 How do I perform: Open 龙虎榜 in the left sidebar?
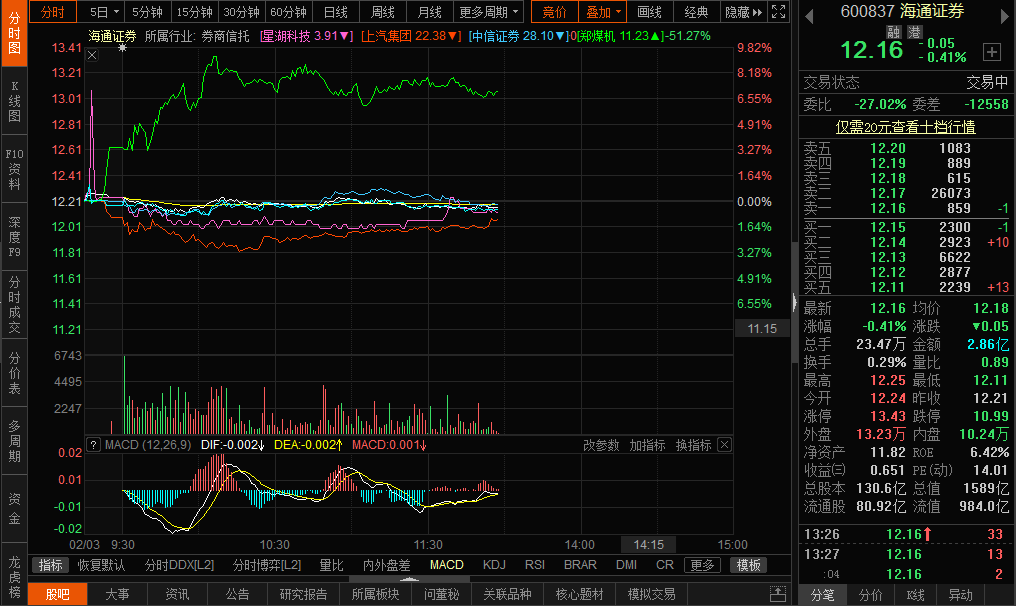pyautogui.click(x=14, y=574)
